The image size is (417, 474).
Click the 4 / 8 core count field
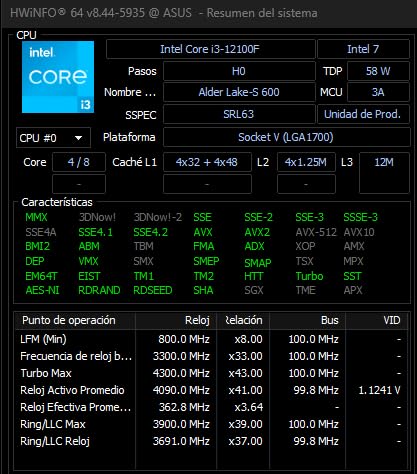coord(79,162)
